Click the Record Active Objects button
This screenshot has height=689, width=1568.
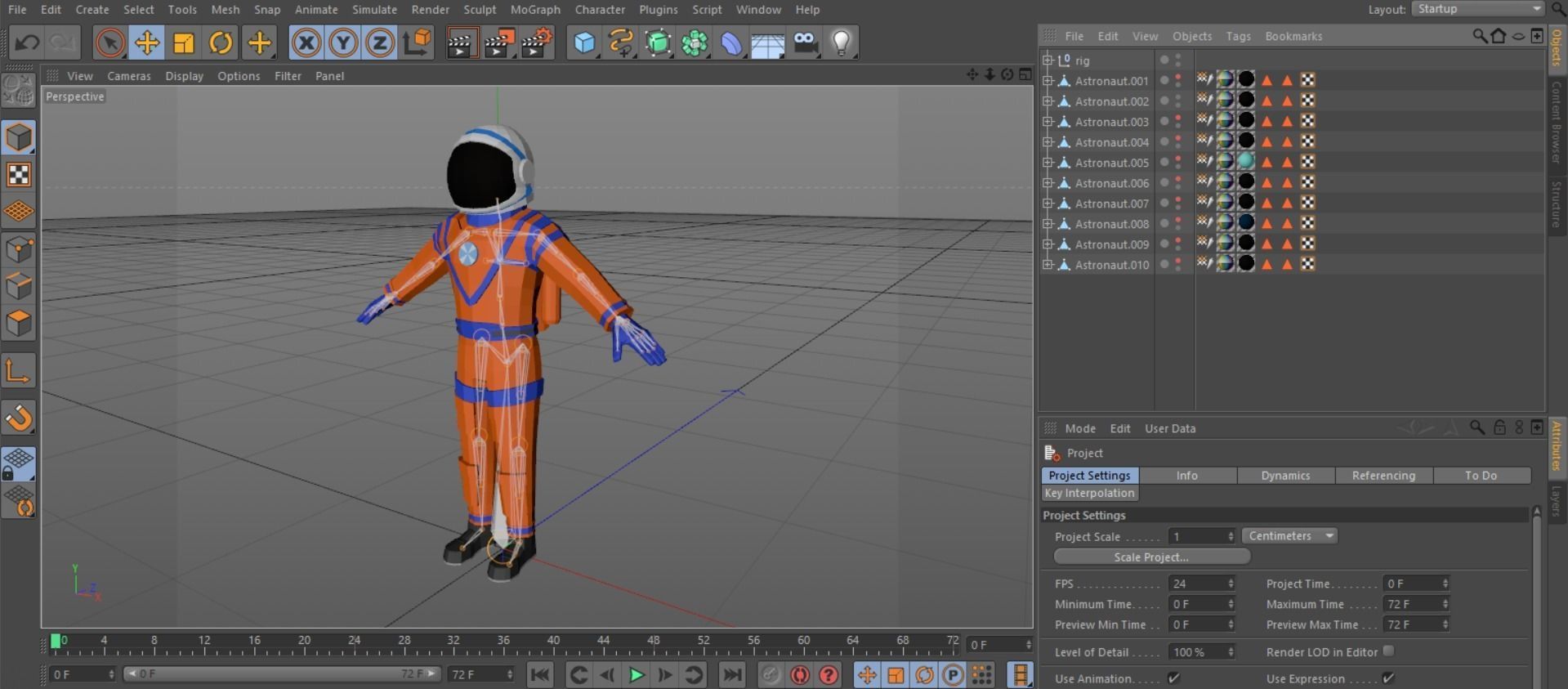coord(771,675)
